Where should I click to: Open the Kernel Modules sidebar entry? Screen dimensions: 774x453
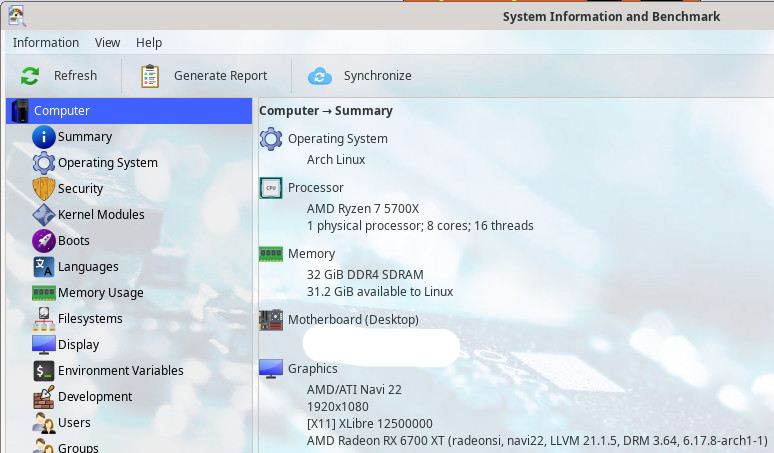click(x=101, y=215)
